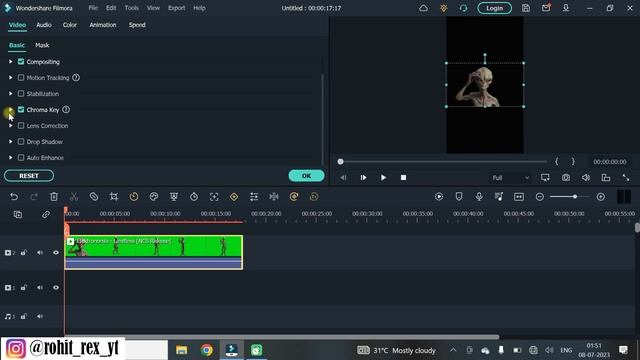Click the zoom out minus icon
The image size is (640, 360).
pyautogui.click(x=540, y=197)
